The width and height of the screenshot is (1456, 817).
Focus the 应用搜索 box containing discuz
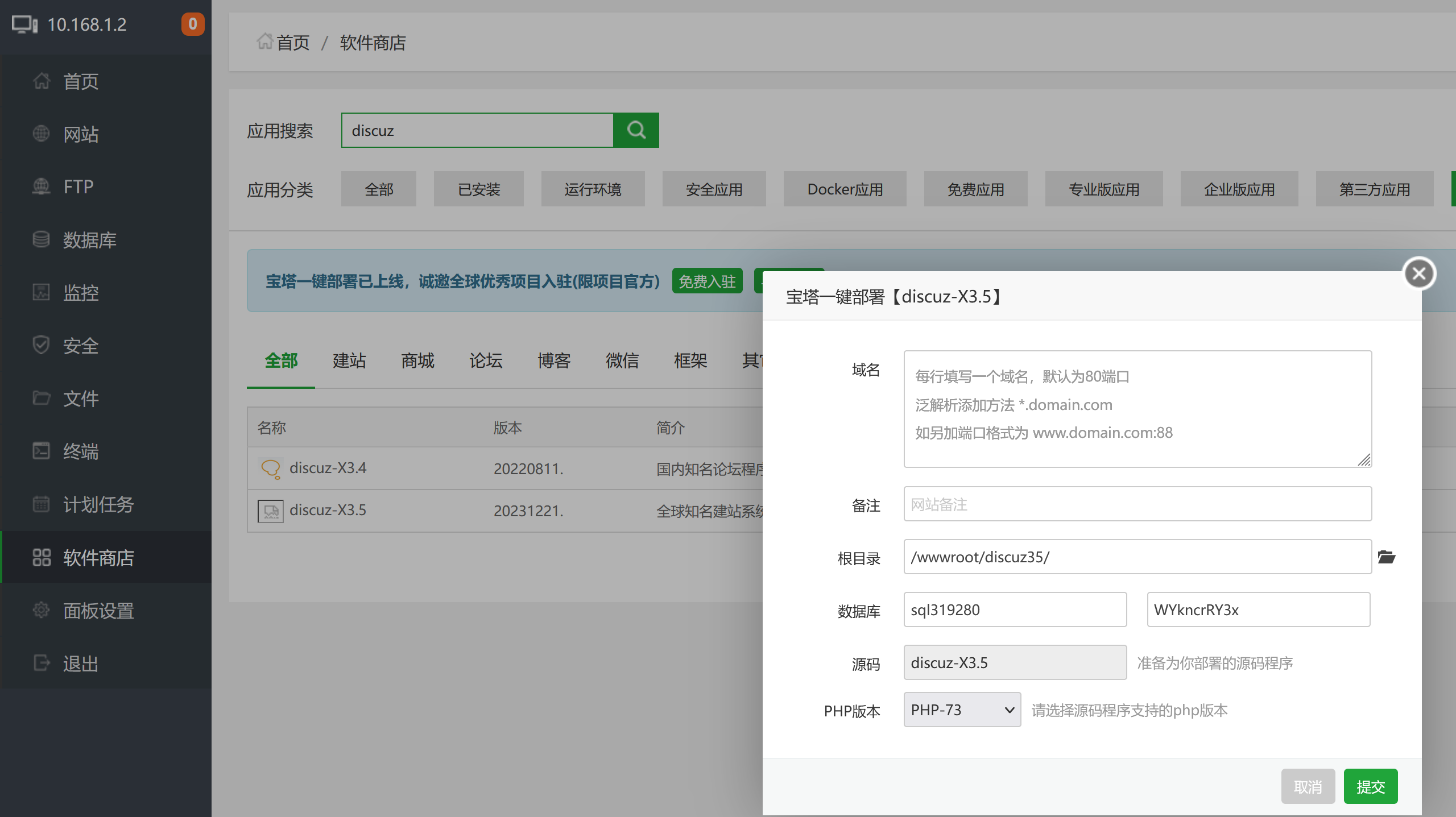click(x=477, y=130)
